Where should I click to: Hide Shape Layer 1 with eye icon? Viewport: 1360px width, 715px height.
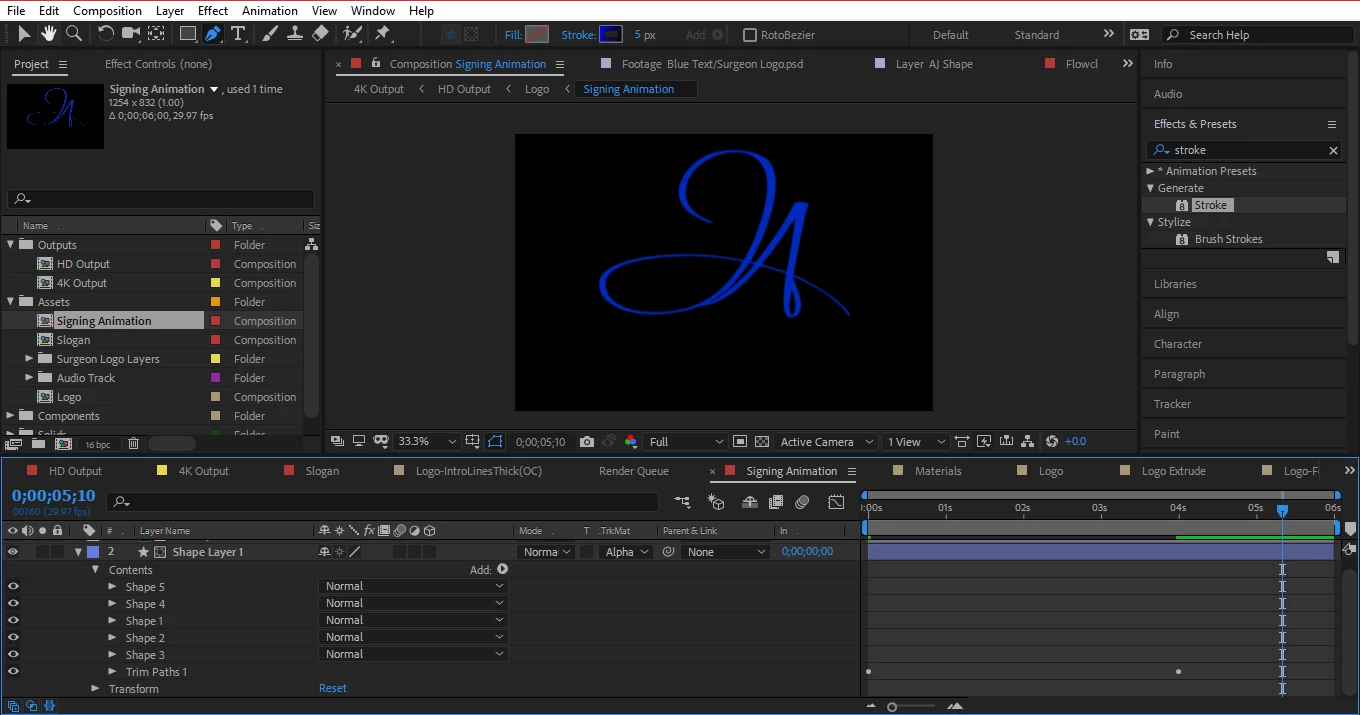tap(13, 552)
